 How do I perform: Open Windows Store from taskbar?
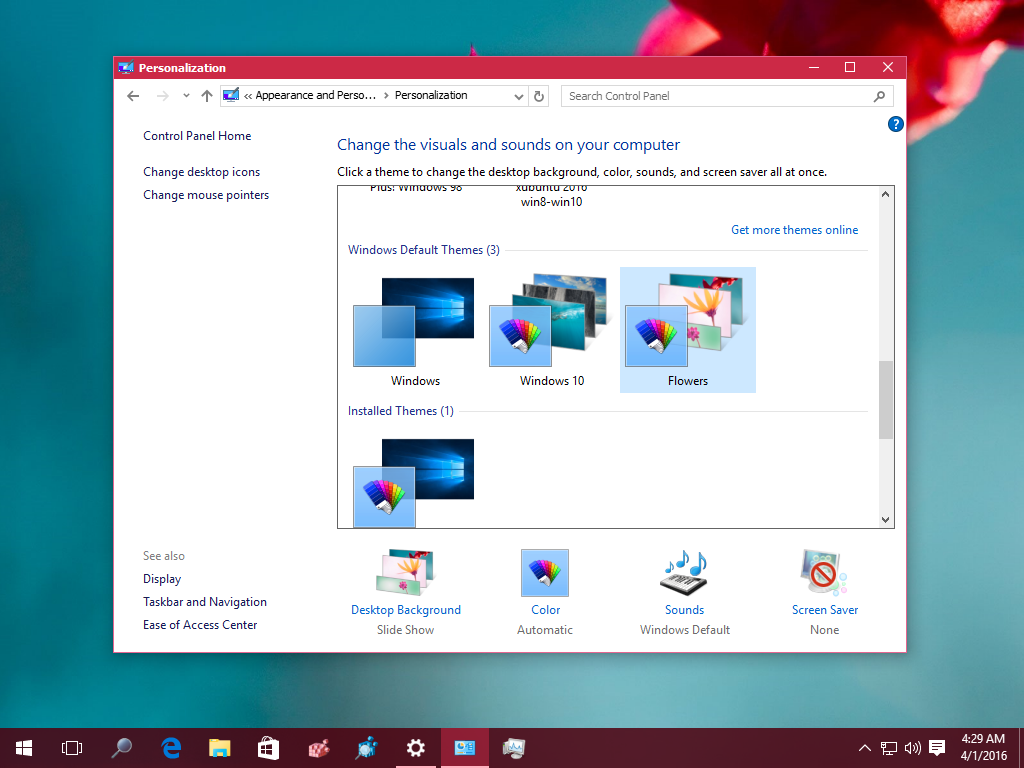pos(268,748)
